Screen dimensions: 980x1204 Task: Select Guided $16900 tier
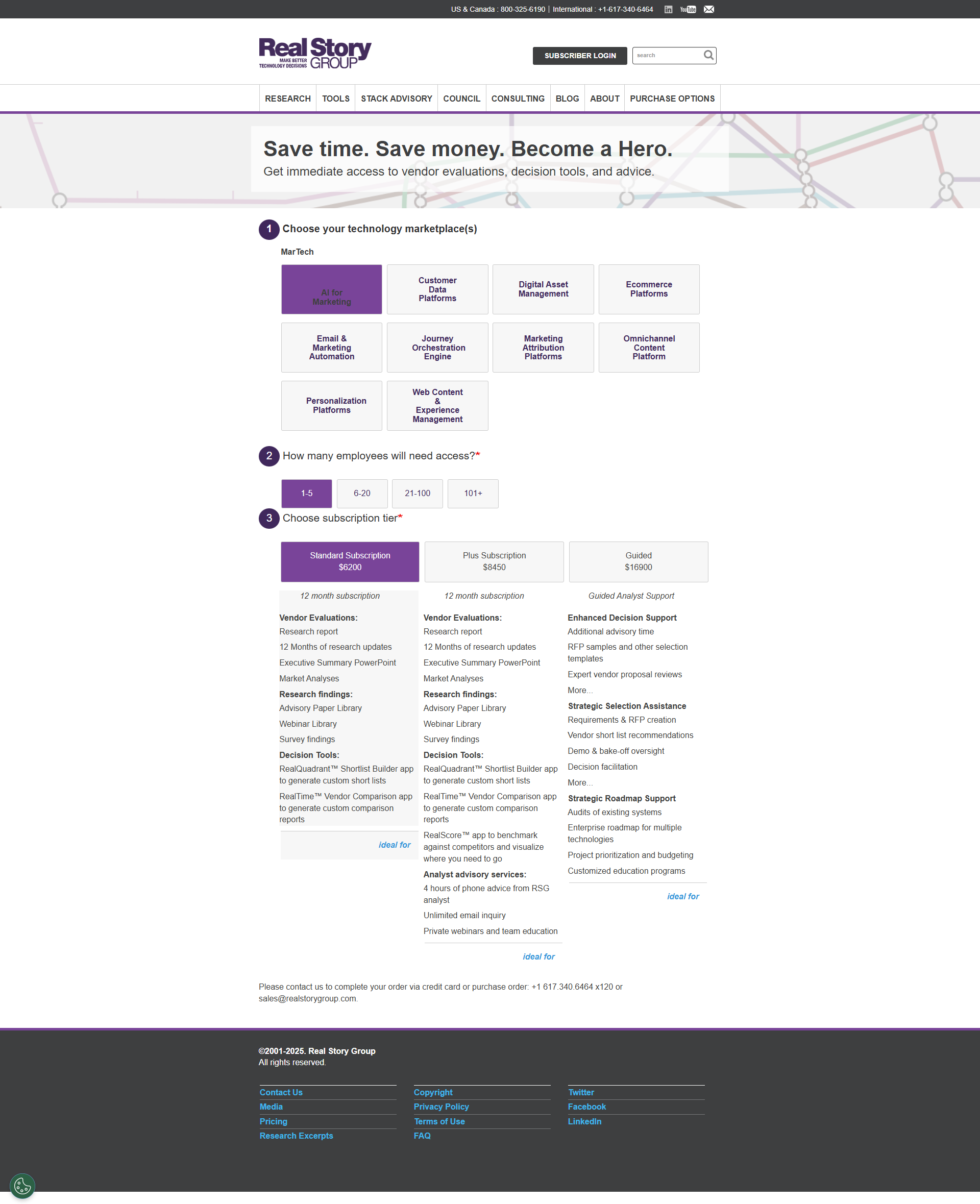coord(639,561)
